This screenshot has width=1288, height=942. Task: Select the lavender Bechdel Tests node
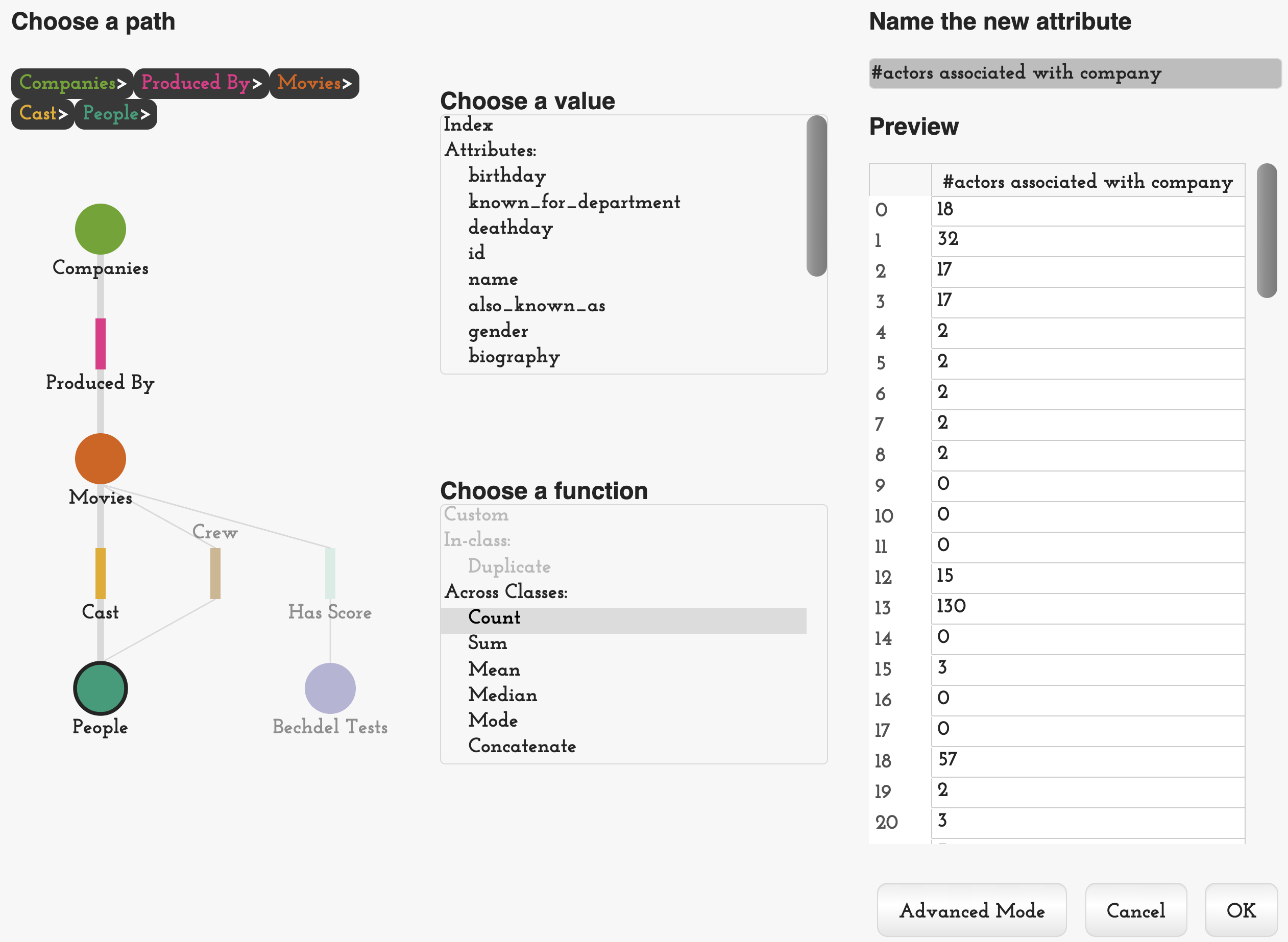[330, 688]
